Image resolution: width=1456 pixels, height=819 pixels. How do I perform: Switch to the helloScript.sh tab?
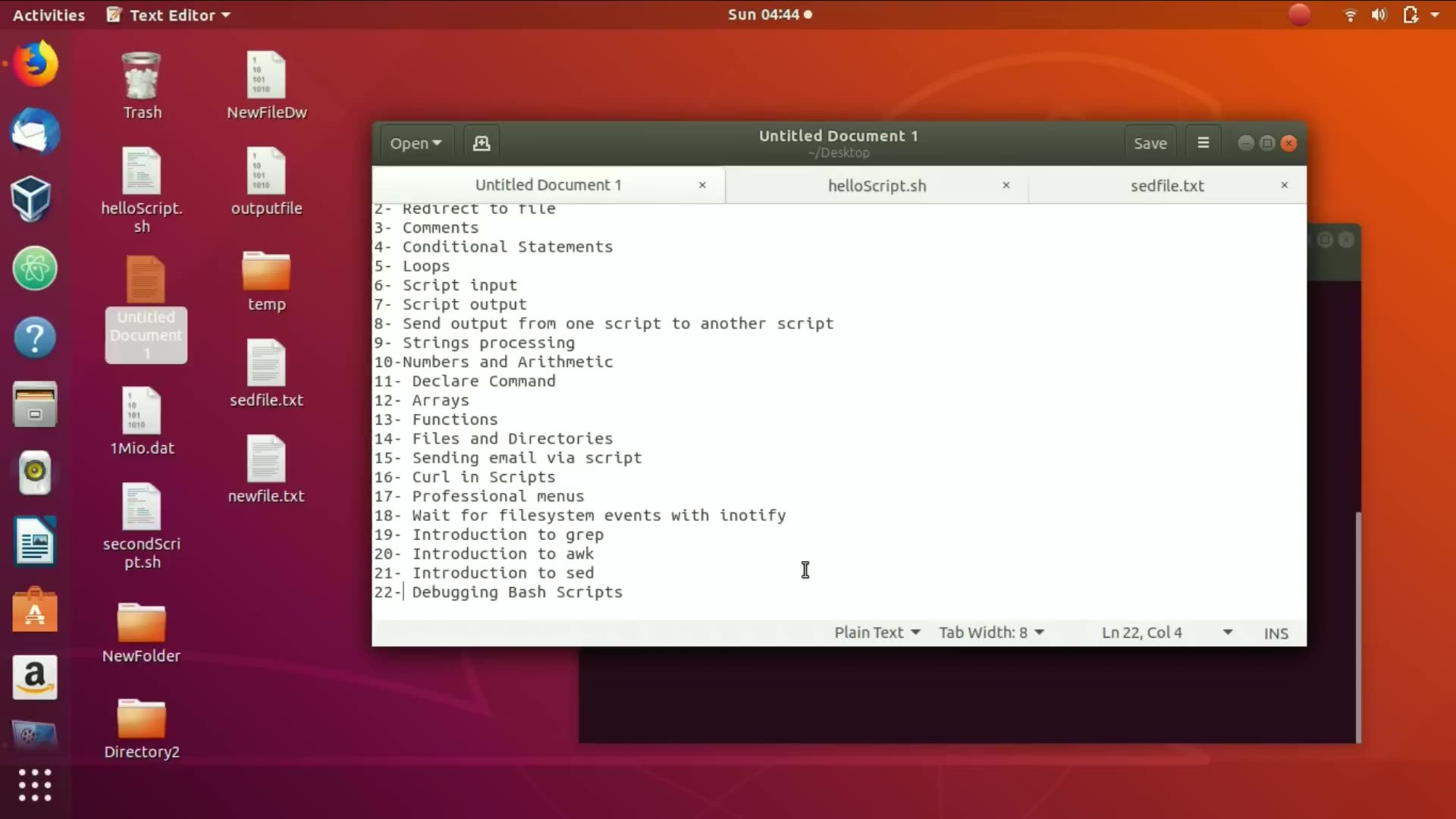point(876,185)
